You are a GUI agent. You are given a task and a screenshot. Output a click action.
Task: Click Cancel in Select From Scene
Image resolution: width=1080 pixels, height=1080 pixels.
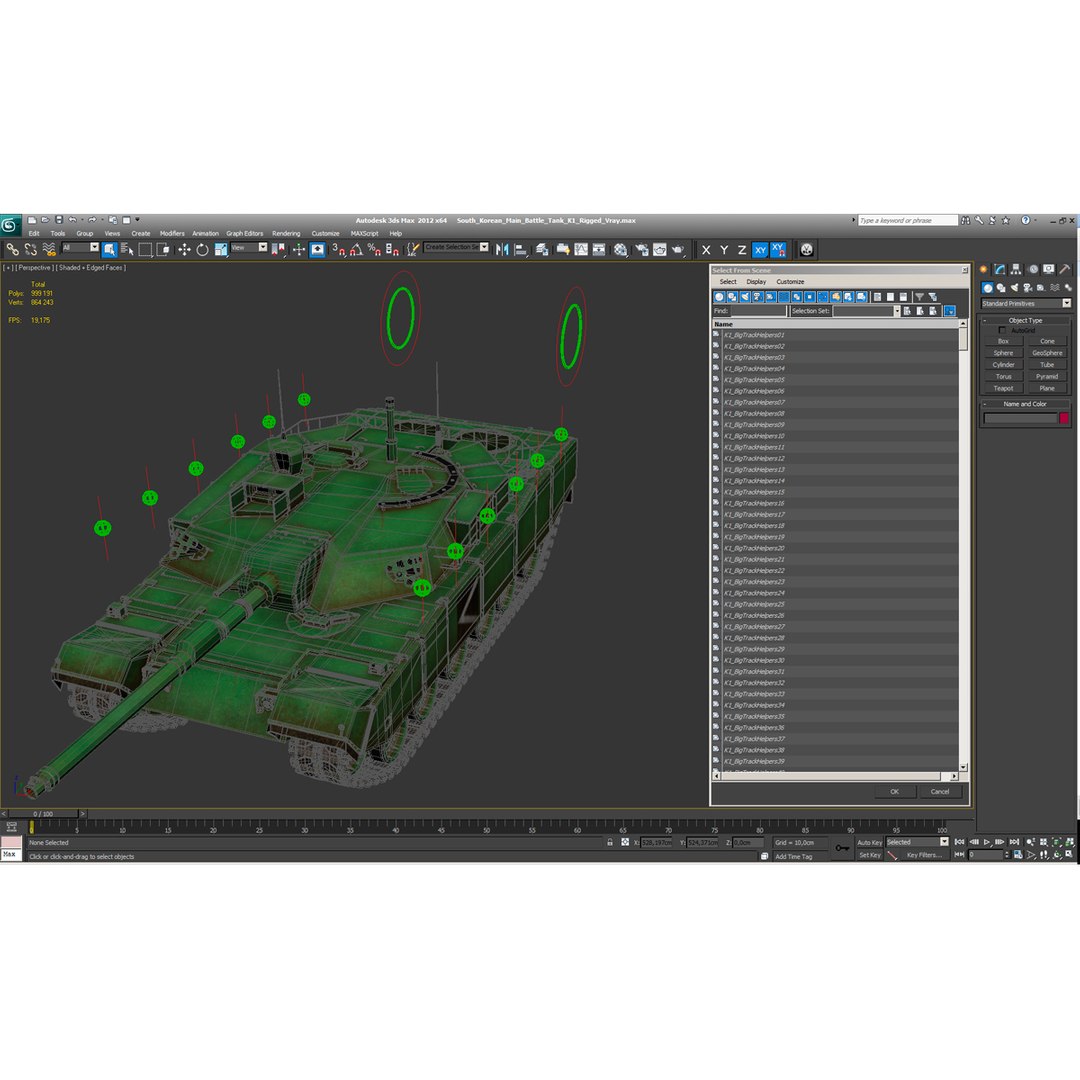[x=939, y=791]
